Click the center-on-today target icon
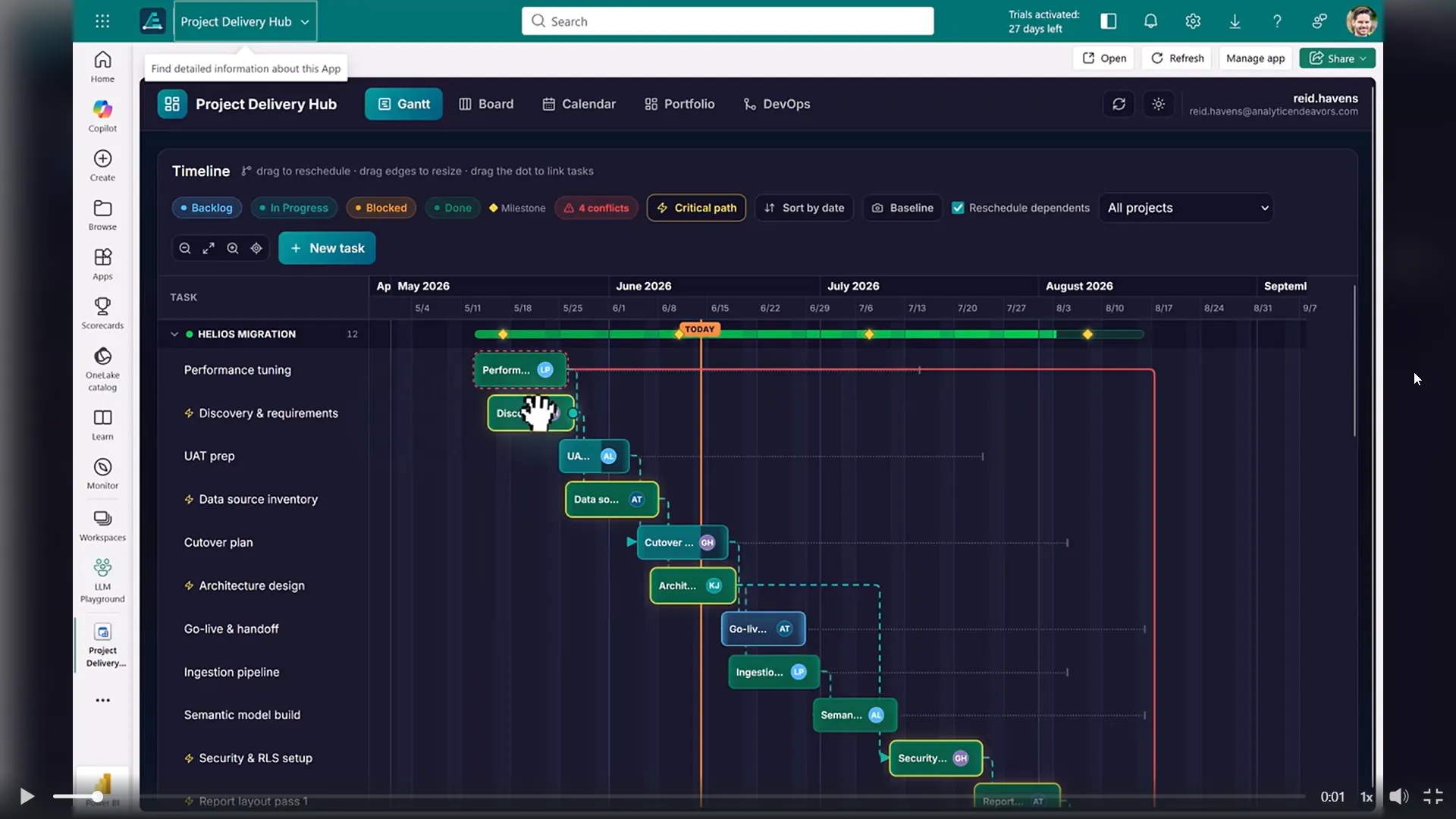The height and width of the screenshot is (819, 1456). click(256, 248)
